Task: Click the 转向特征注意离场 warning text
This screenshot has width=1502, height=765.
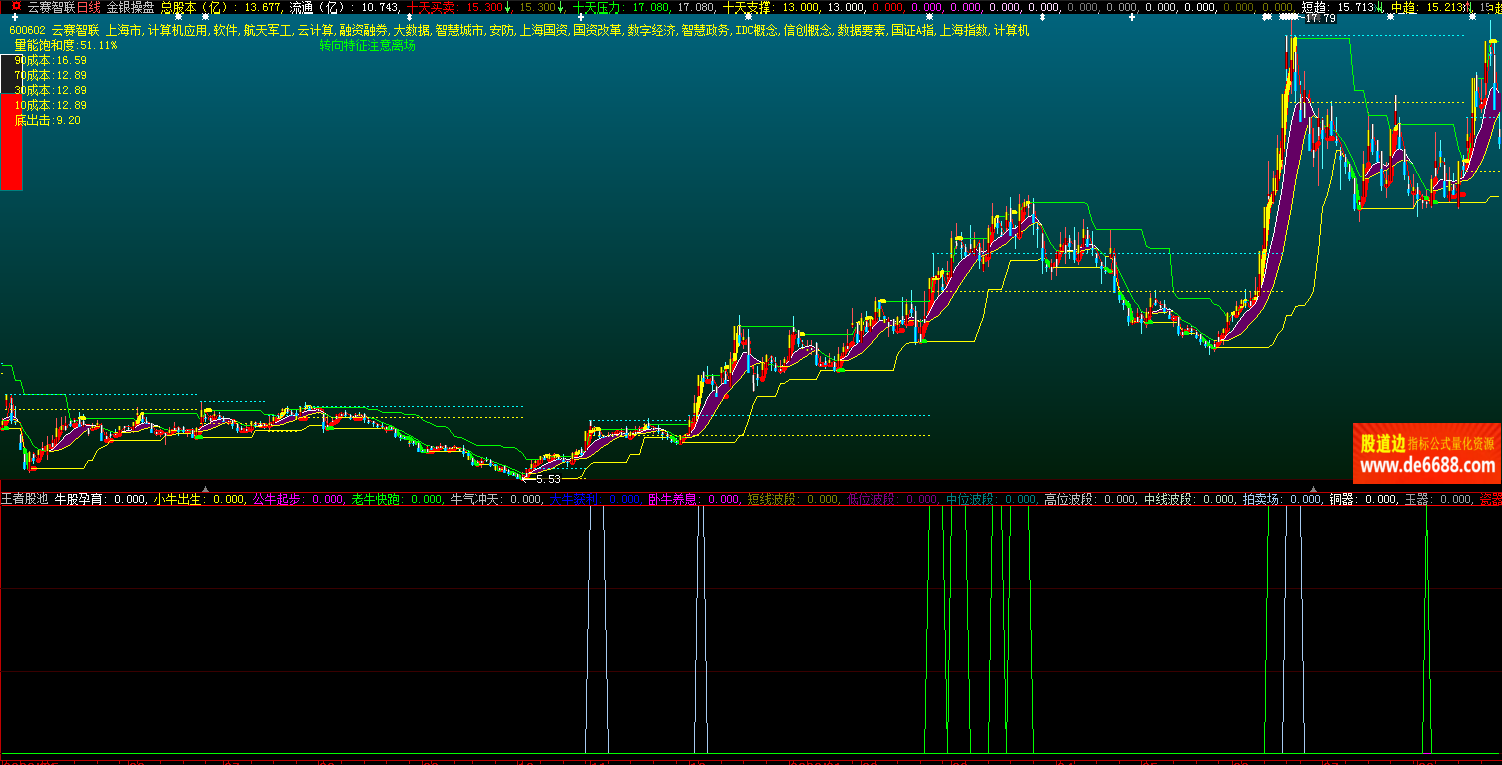Action: tap(367, 46)
